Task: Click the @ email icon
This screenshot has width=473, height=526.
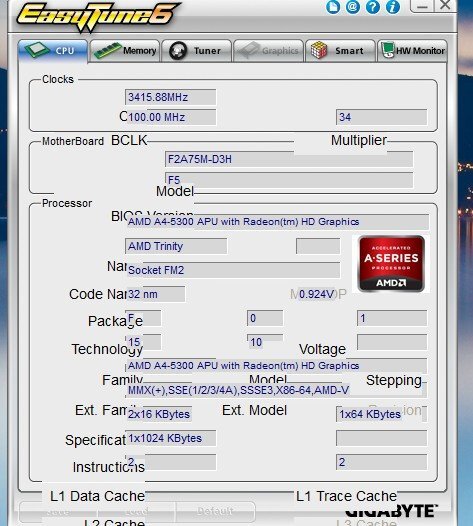Action: tap(353, 7)
